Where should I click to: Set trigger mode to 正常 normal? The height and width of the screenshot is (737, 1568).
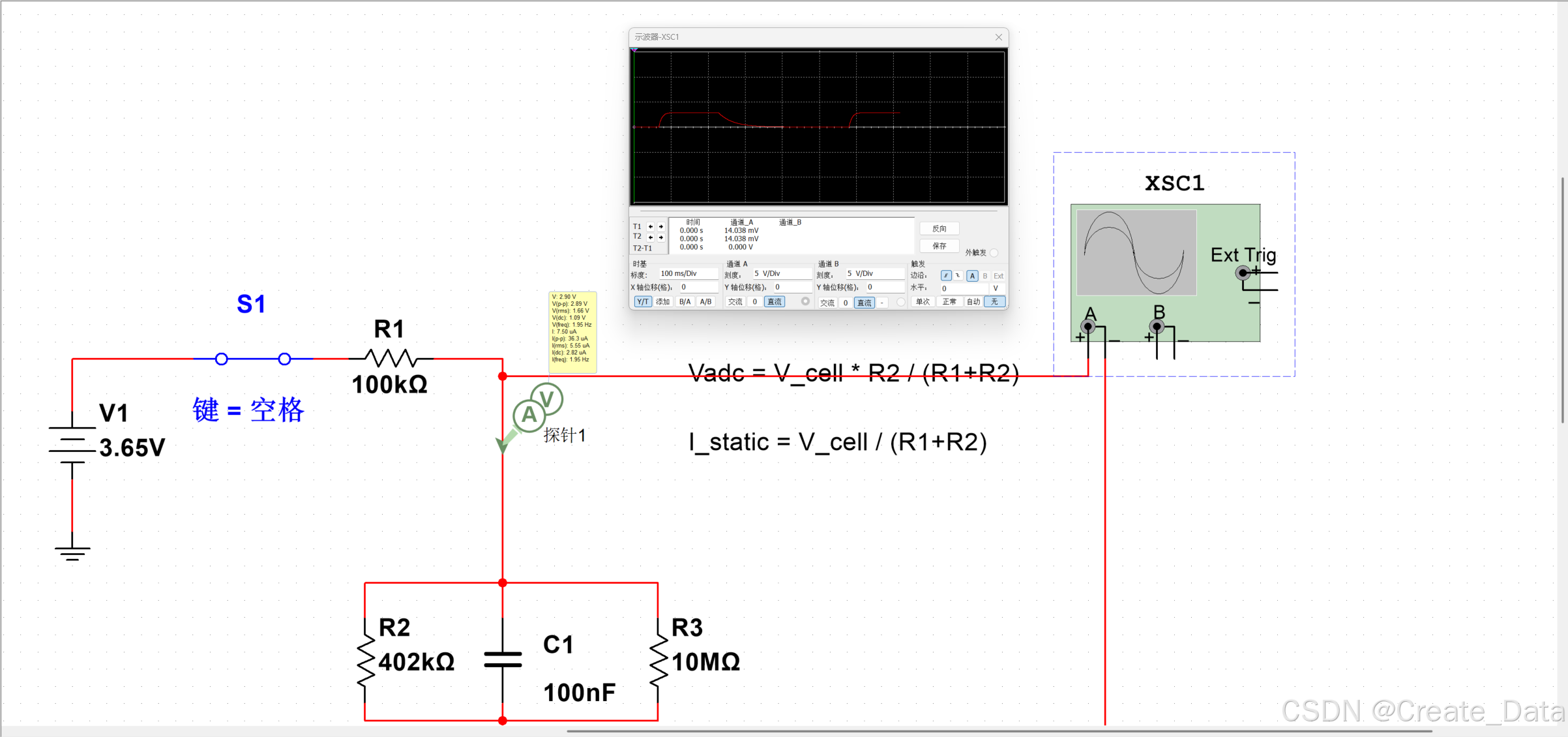[949, 301]
